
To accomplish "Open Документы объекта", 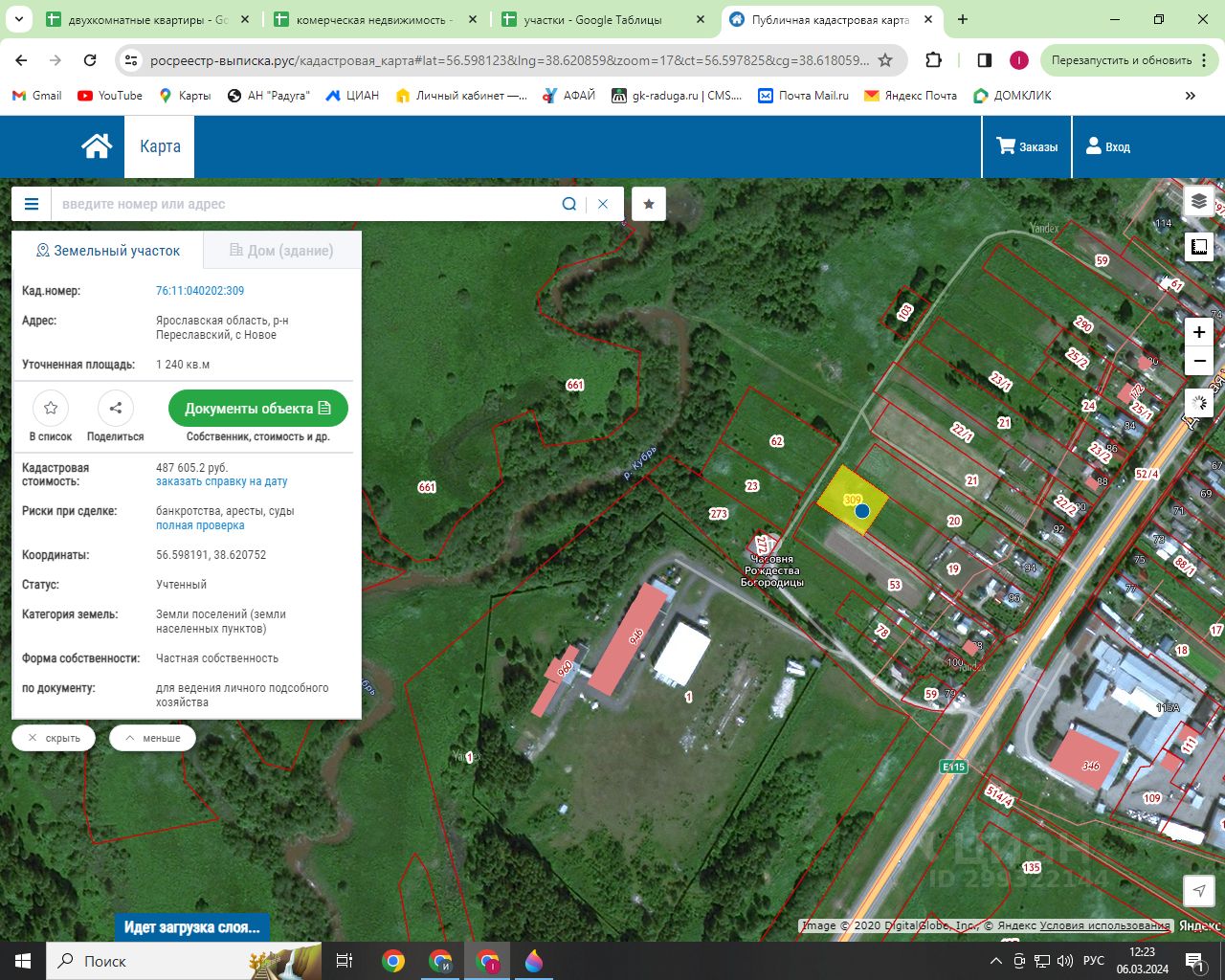I will [257, 408].
